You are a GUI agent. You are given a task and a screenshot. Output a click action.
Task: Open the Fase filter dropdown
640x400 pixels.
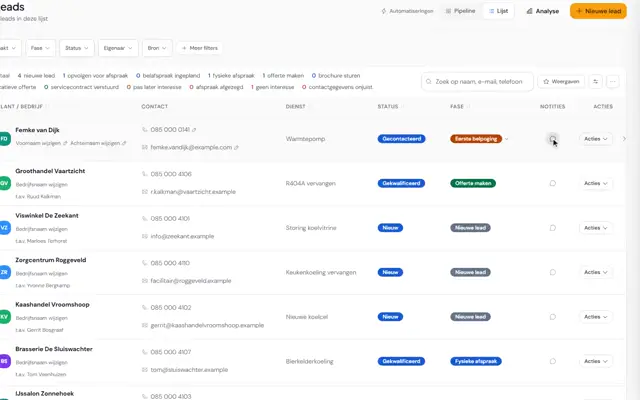tap(40, 48)
